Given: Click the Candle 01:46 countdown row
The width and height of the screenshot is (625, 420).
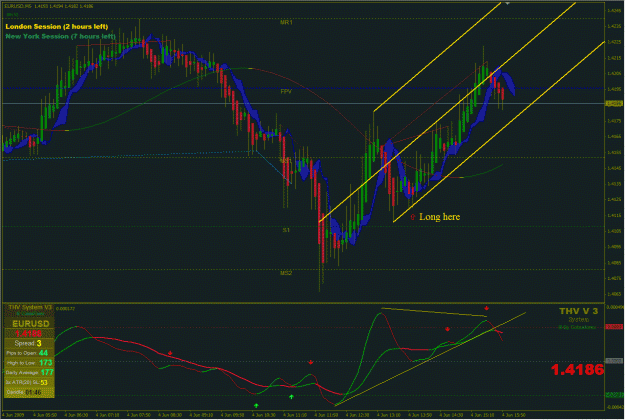Looking at the screenshot, I should [29, 393].
